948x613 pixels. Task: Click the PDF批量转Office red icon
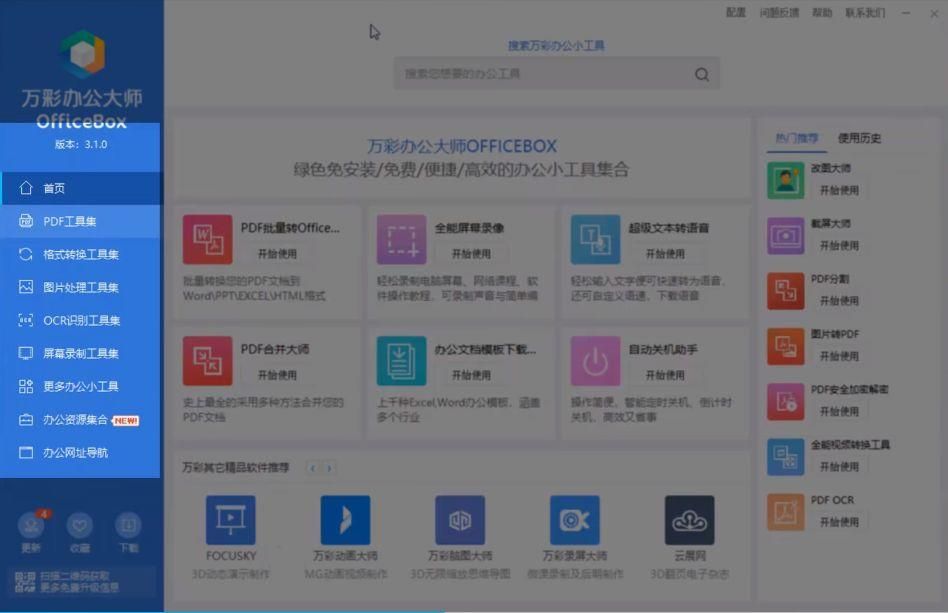tap(207, 239)
